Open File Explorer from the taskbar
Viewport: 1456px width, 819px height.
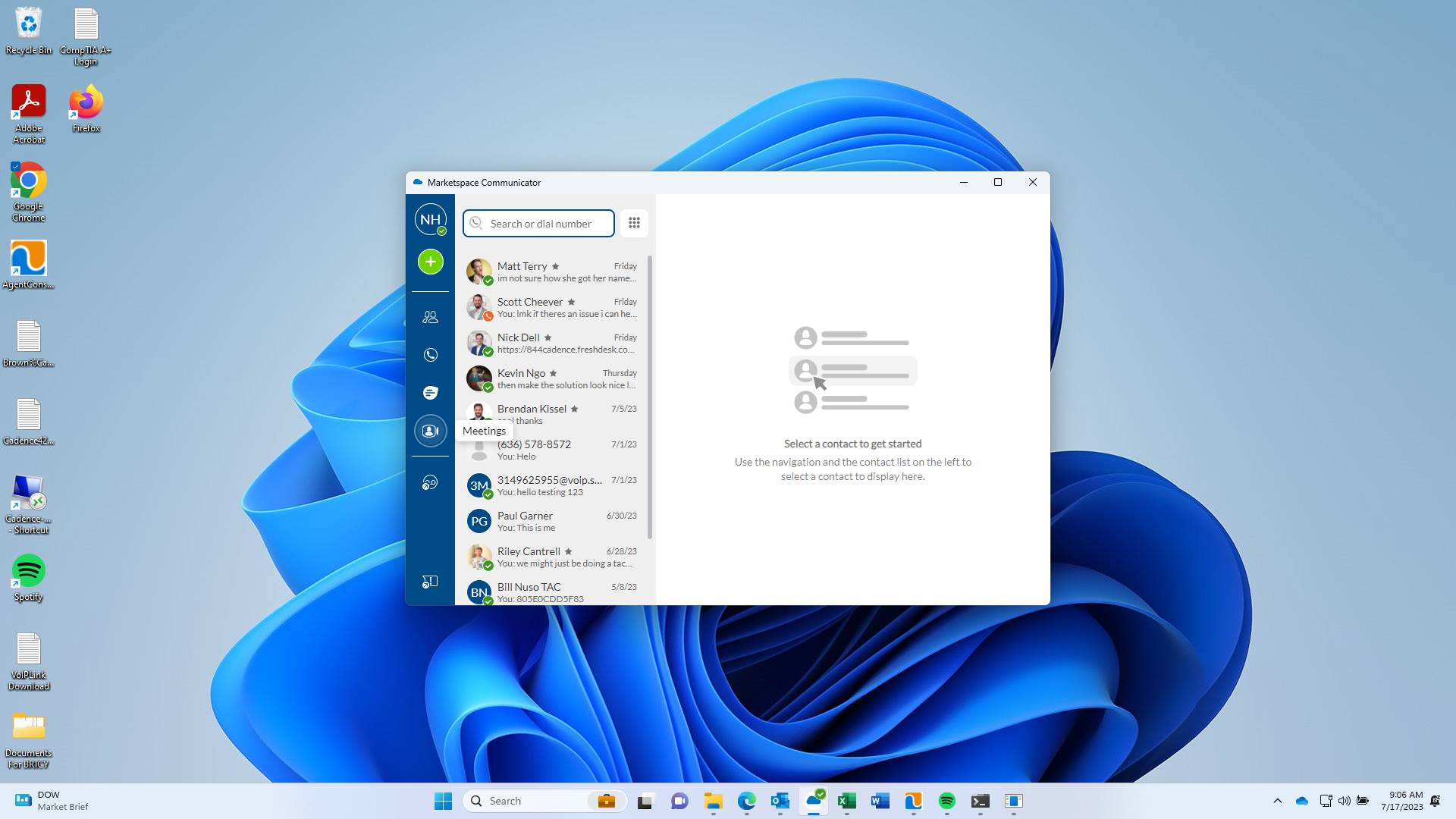coord(713,801)
